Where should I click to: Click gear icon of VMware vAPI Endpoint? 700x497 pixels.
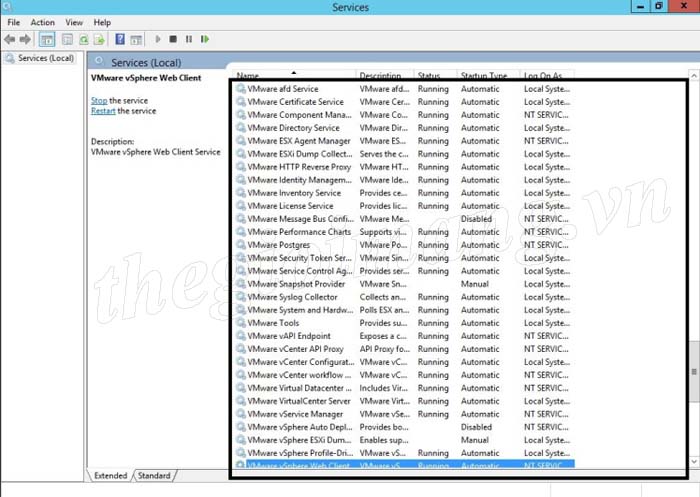pos(241,336)
